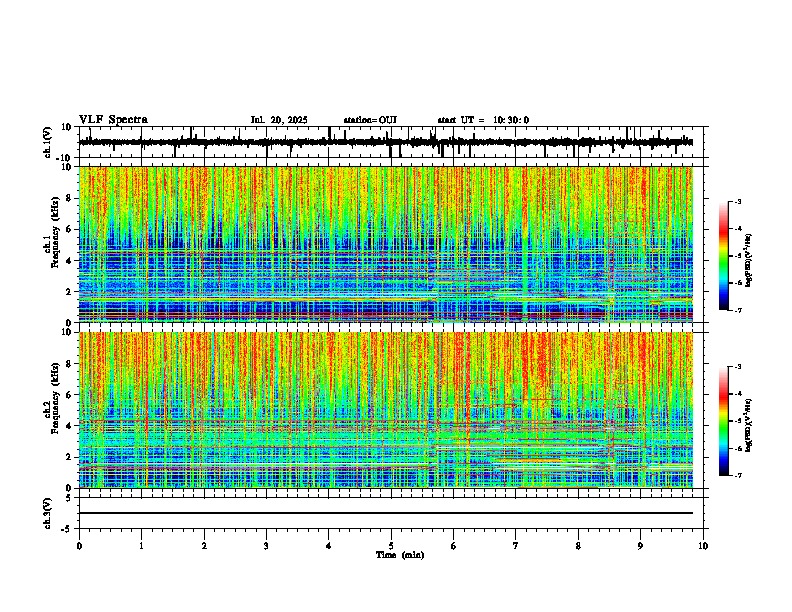Click the ch.1 colorbar log(PSD) label
Screen dimensions: 792x612
click(748, 261)
